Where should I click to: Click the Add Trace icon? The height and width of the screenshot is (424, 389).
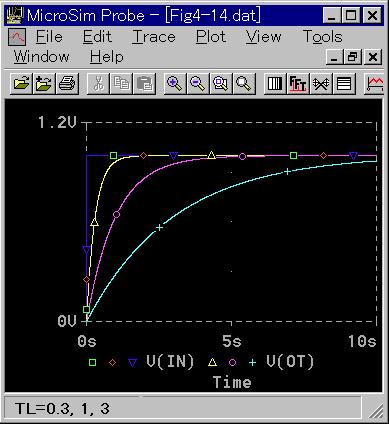(374, 83)
